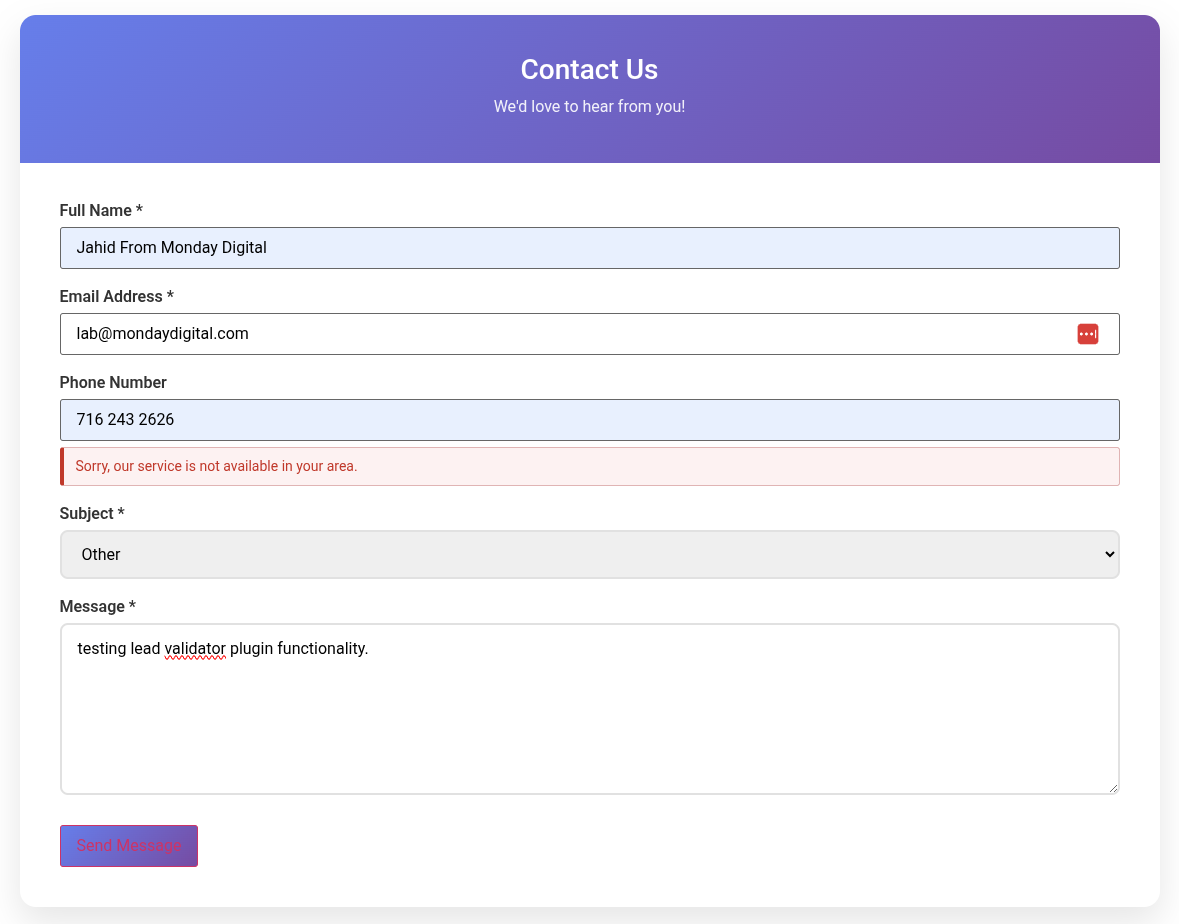Click the Send Message button
Image resolution: width=1179 pixels, height=924 pixels.
tap(129, 846)
